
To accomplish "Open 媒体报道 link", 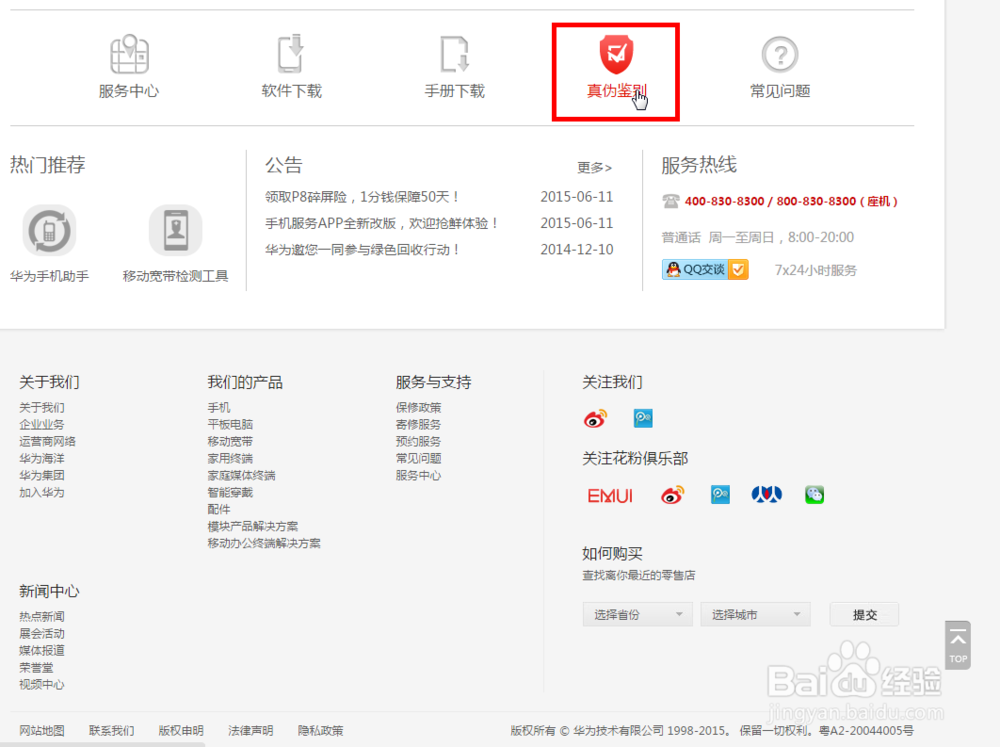I will (x=41, y=651).
